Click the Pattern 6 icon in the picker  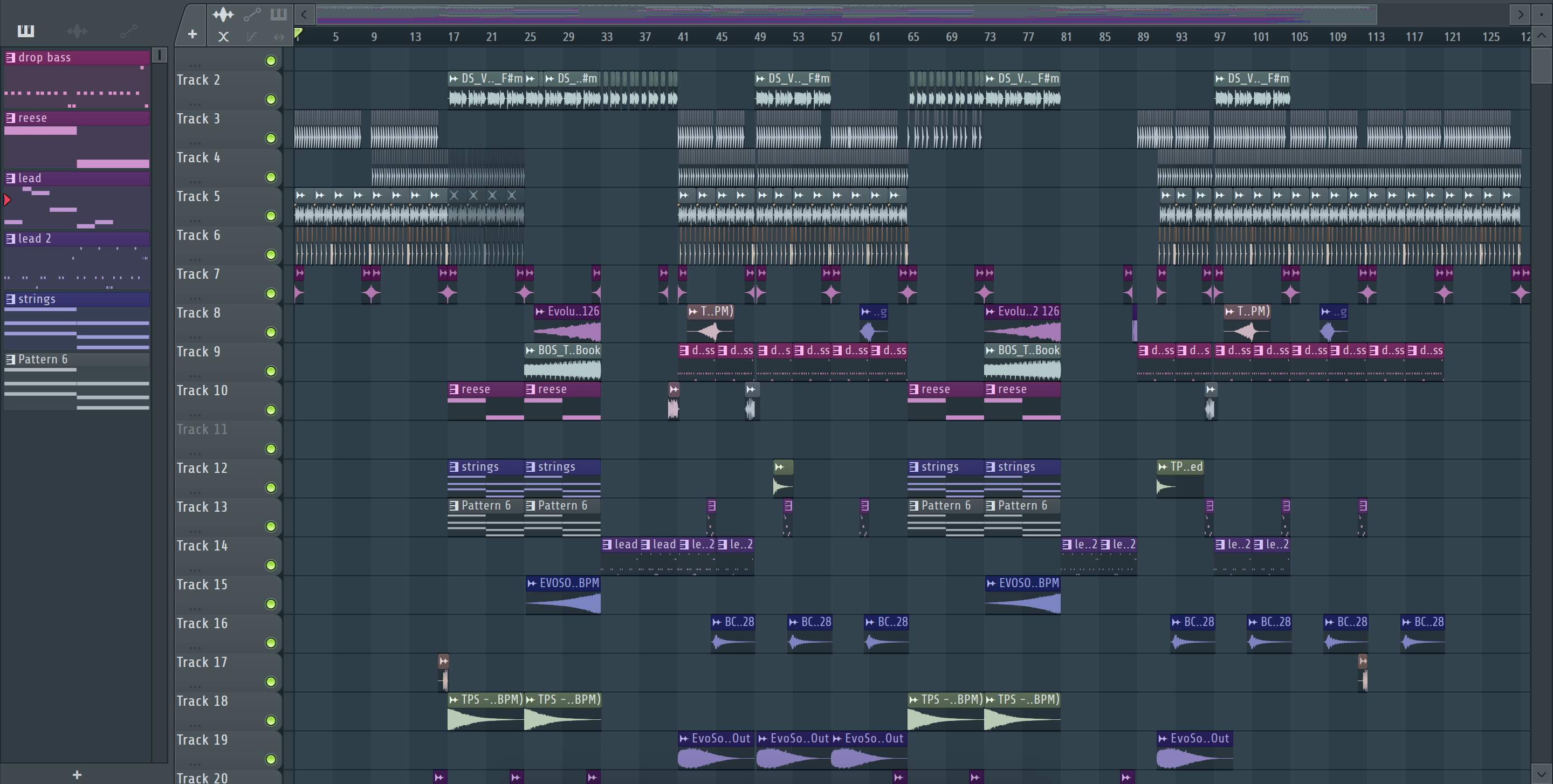[x=10, y=359]
